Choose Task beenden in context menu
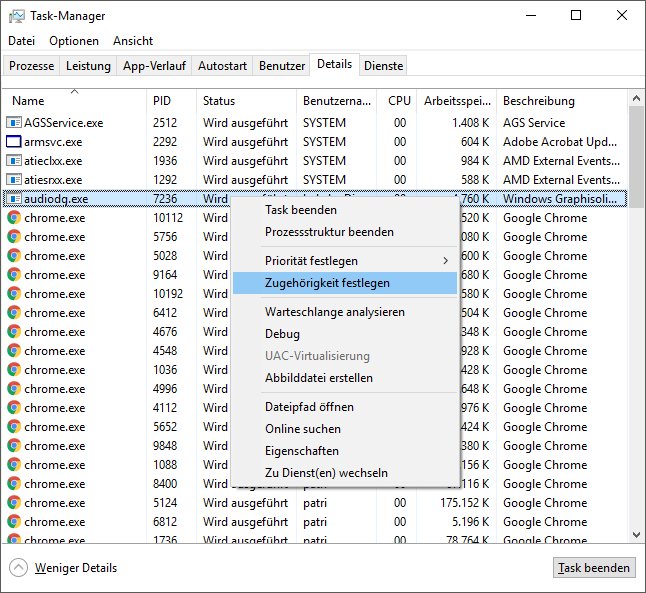This screenshot has height=593, width=646. pos(344,210)
